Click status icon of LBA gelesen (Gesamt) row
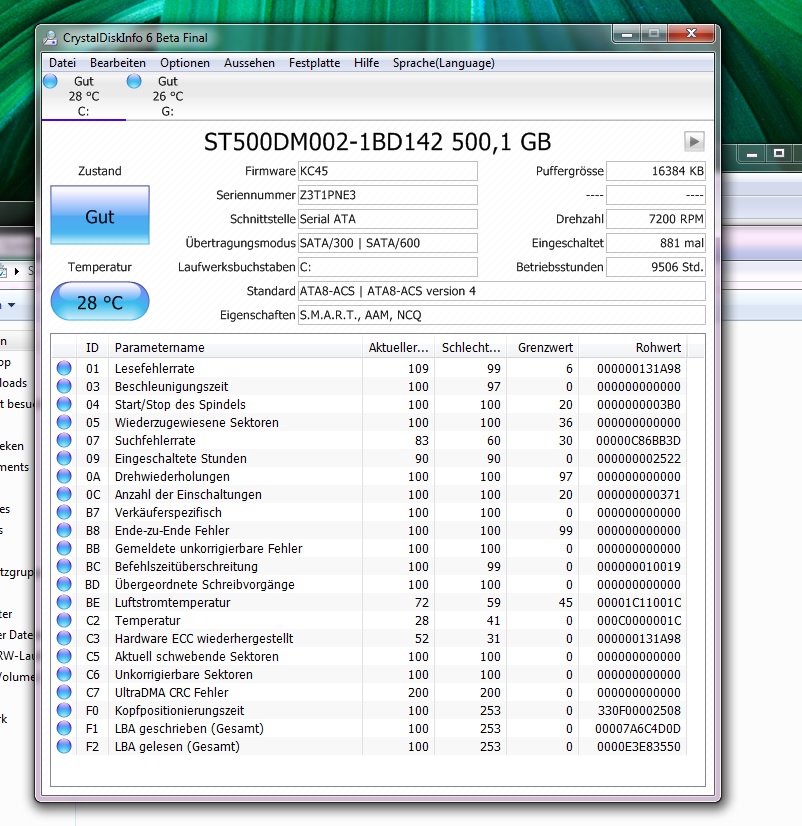The width and height of the screenshot is (802, 826). [64, 746]
